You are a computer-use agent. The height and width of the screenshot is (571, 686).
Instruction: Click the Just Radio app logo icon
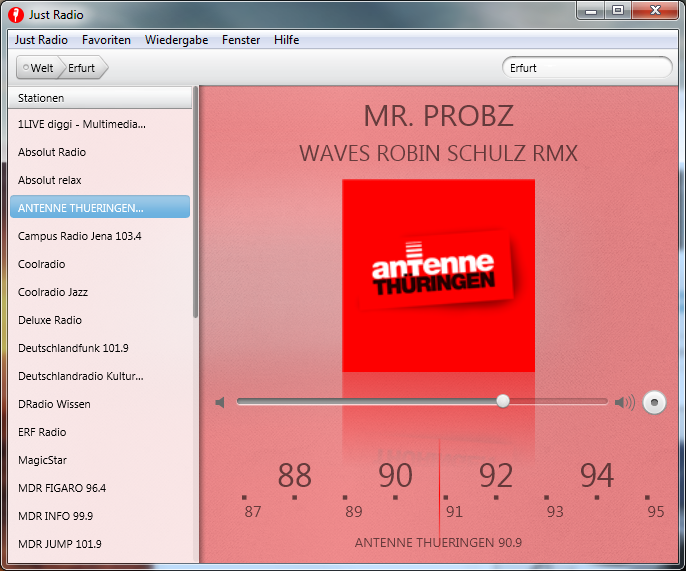pos(16,14)
